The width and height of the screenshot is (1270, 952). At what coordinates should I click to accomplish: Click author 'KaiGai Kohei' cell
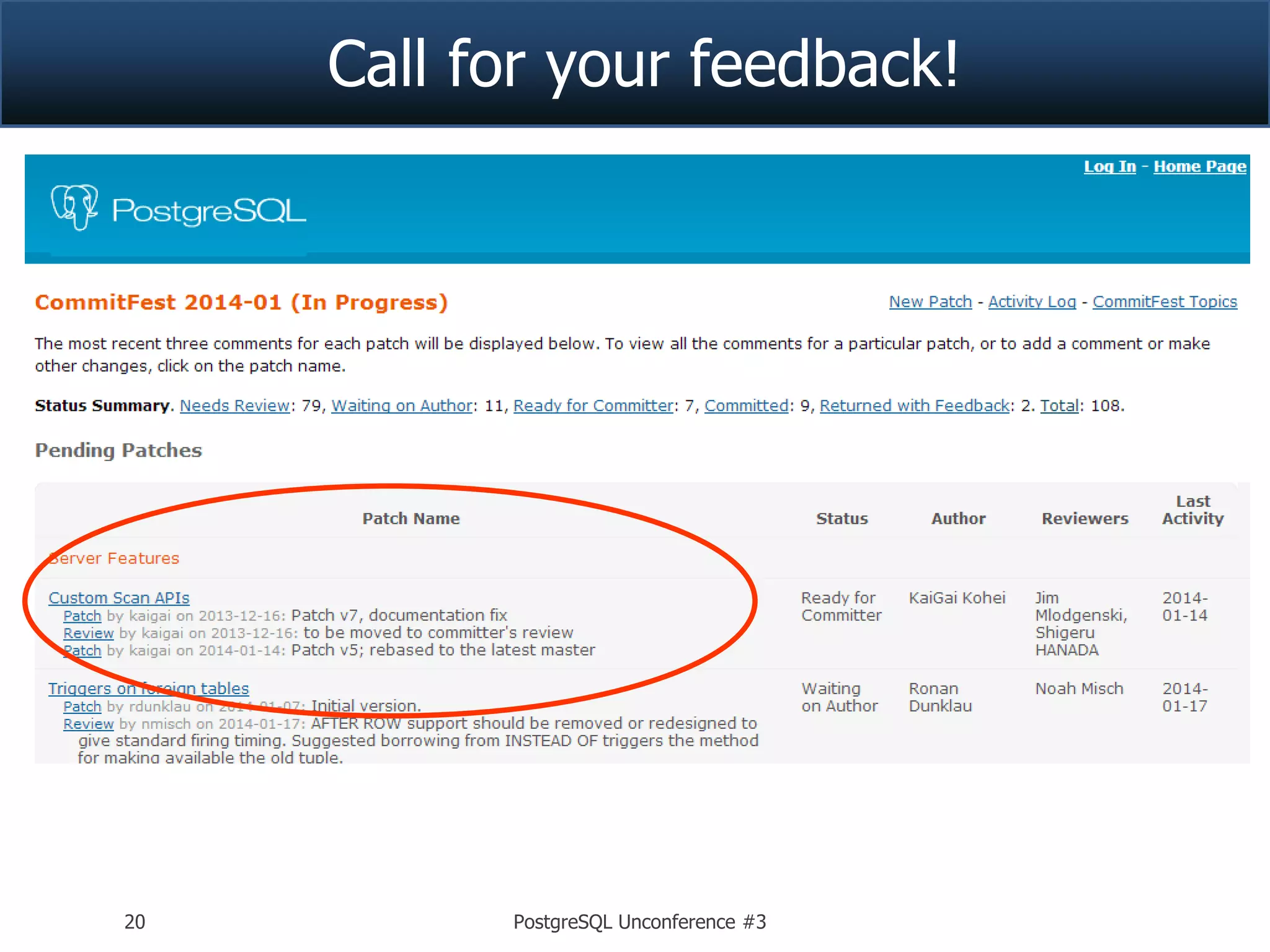coord(957,598)
